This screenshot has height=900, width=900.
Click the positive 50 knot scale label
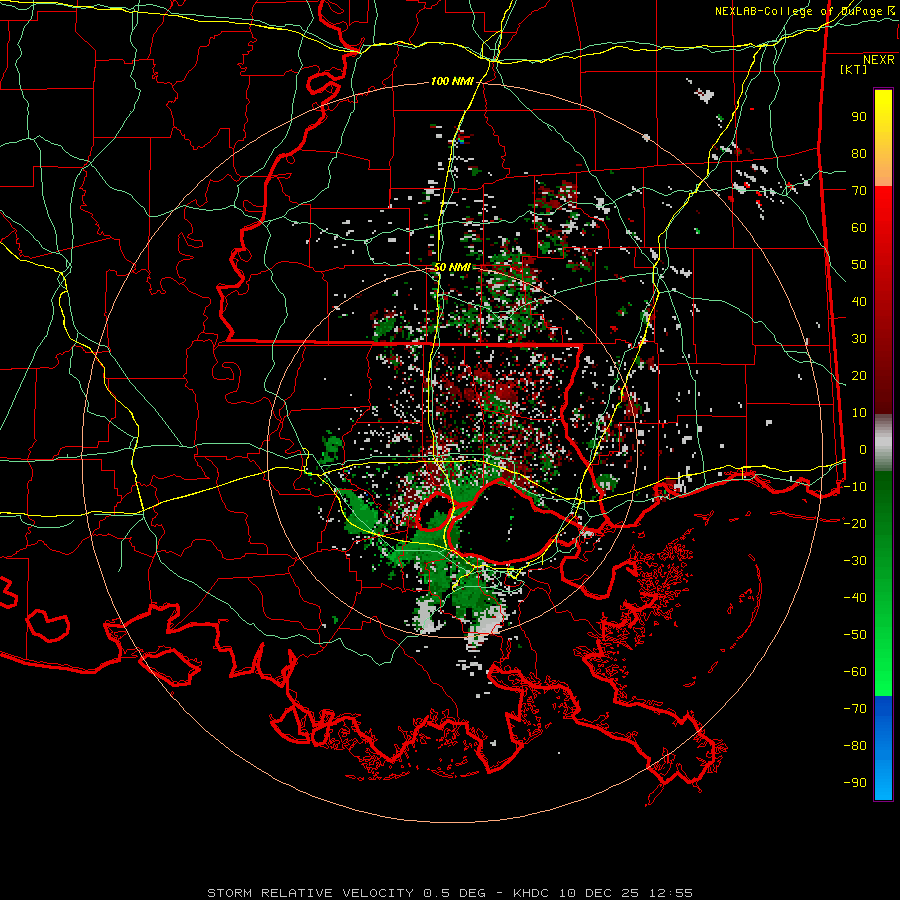[859, 265]
